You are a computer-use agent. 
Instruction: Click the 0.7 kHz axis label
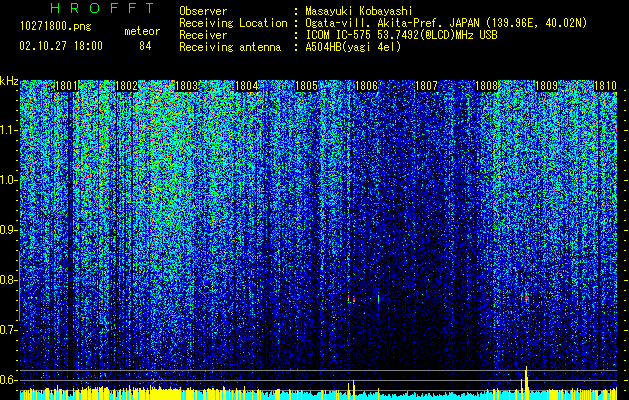(8, 330)
